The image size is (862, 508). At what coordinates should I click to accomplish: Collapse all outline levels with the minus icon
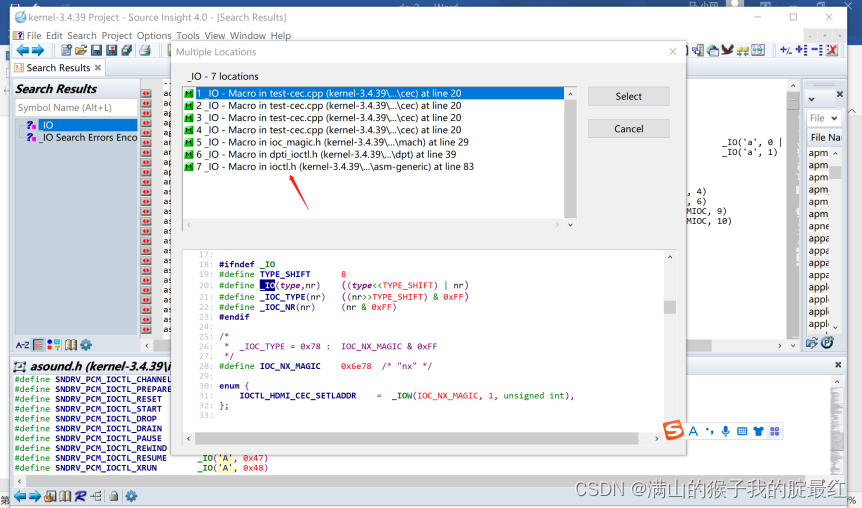(817, 50)
